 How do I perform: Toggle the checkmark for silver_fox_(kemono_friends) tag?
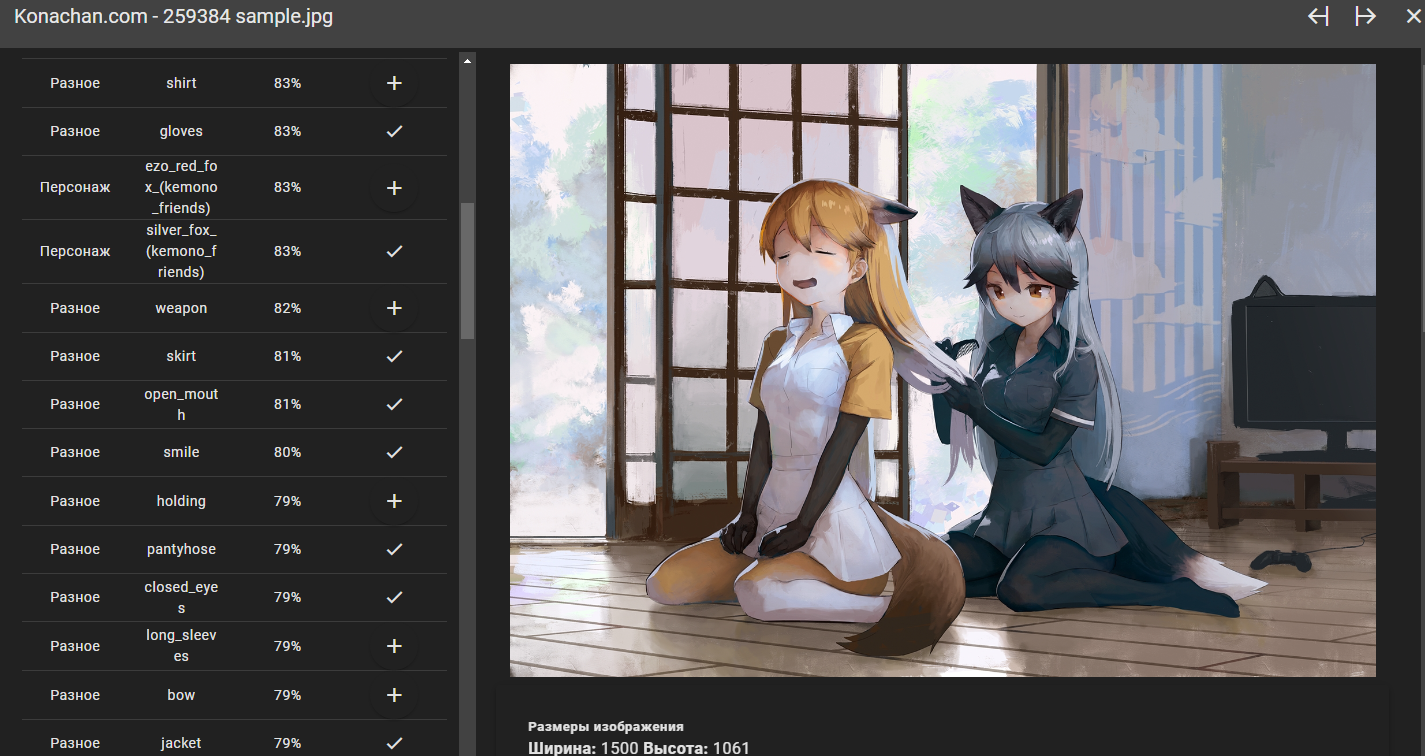click(394, 251)
